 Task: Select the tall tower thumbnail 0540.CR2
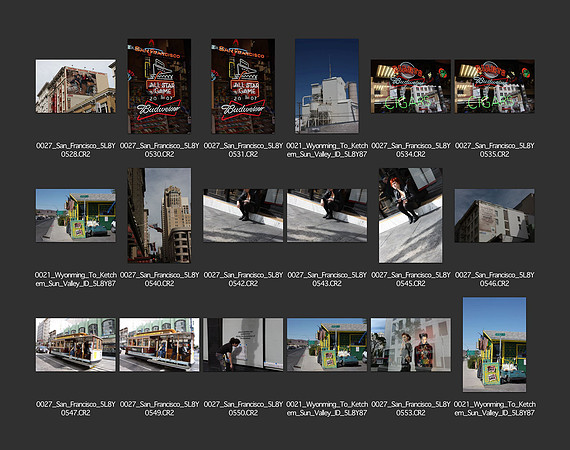(159, 216)
